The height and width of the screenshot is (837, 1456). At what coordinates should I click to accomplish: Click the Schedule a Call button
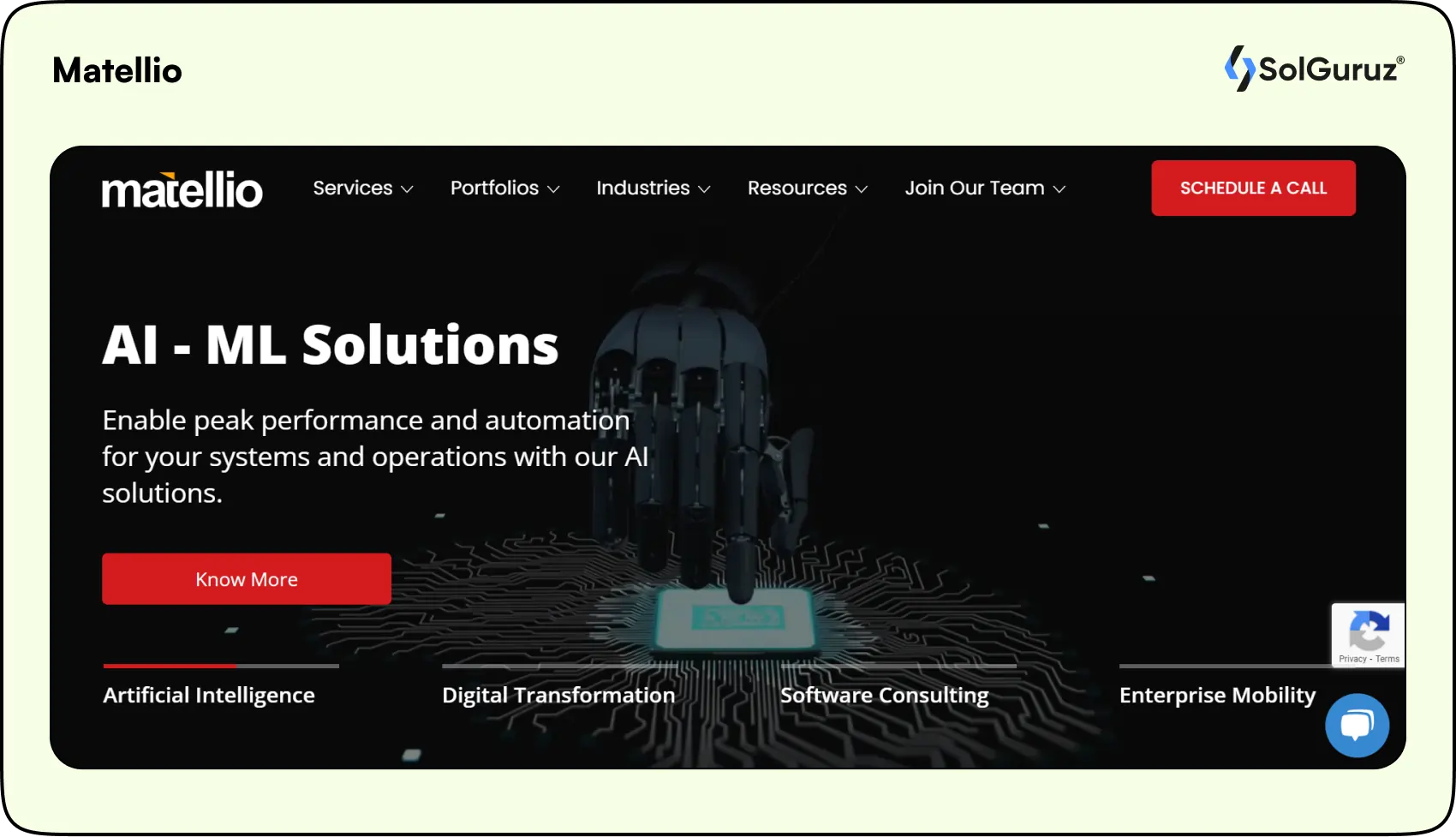pyautogui.click(x=1253, y=188)
